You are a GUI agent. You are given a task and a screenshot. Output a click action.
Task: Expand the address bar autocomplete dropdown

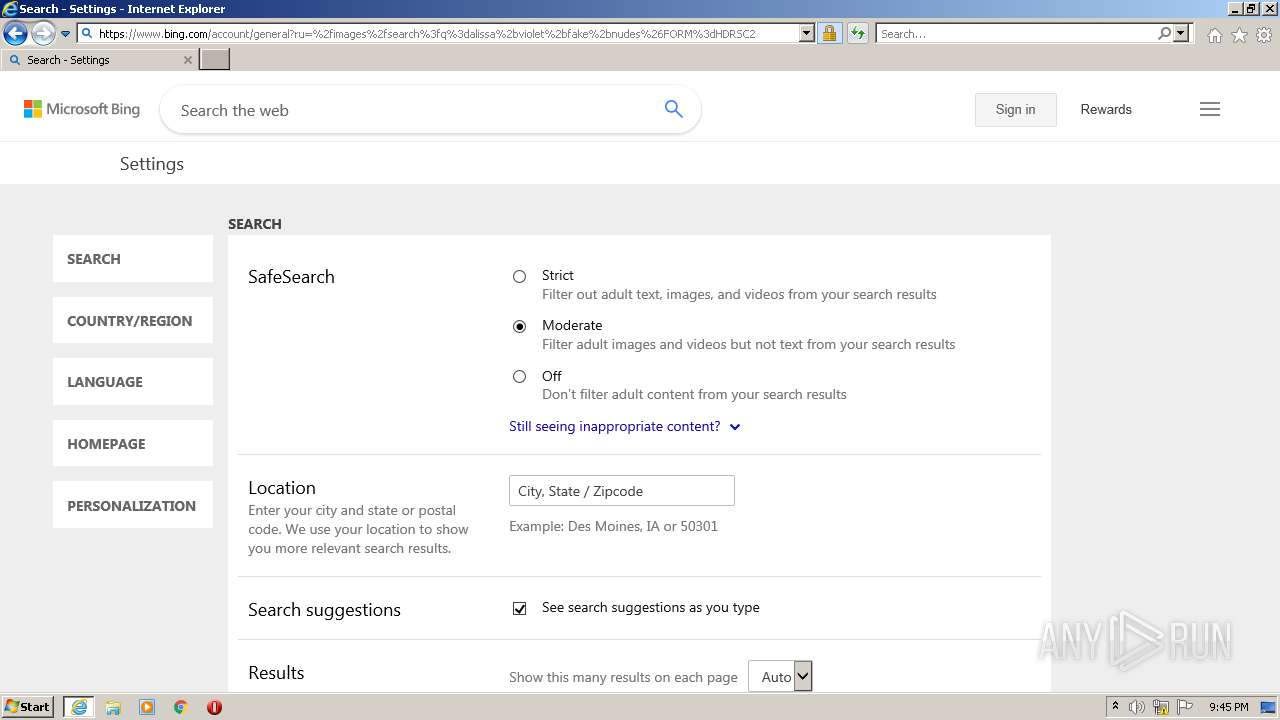click(x=807, y=33)
